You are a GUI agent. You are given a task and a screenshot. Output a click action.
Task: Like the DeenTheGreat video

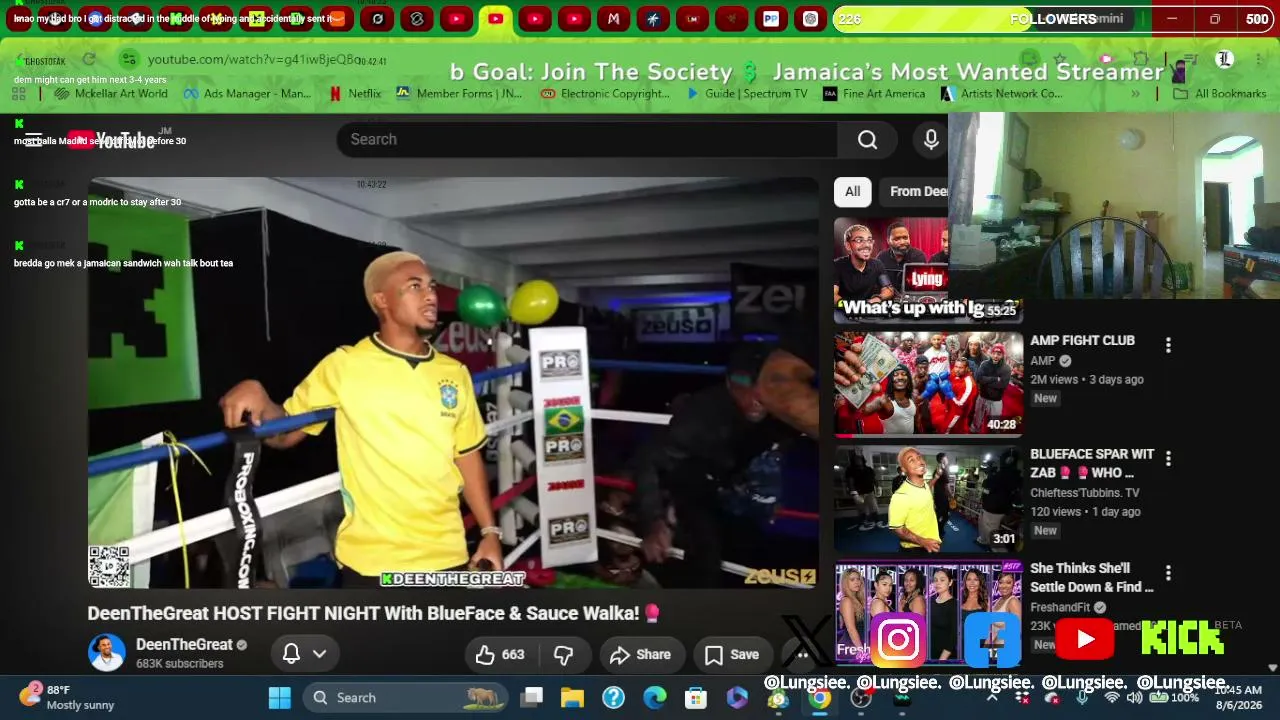tap(500, 654)
